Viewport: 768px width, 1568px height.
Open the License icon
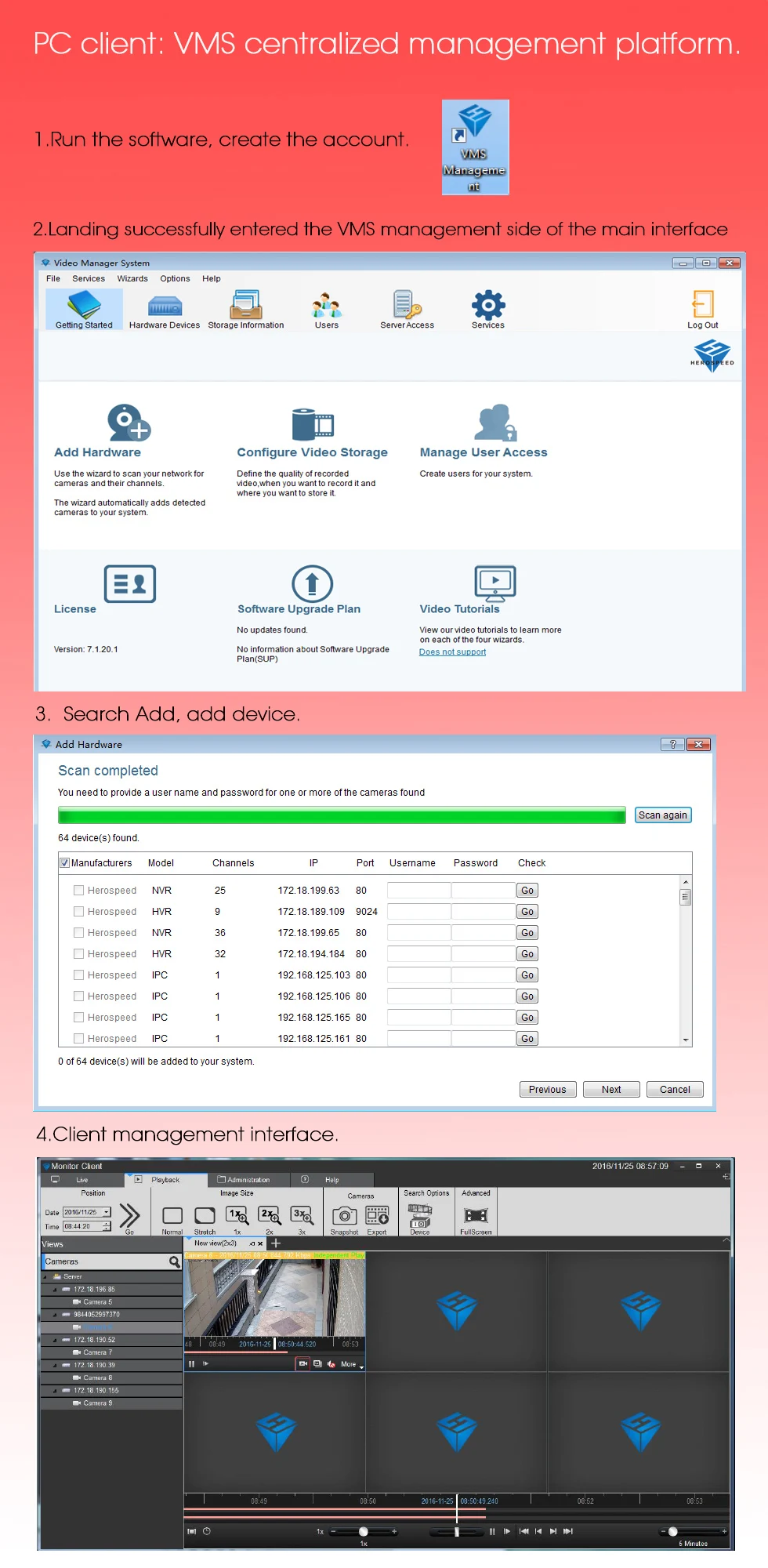(x=130, y=583)
